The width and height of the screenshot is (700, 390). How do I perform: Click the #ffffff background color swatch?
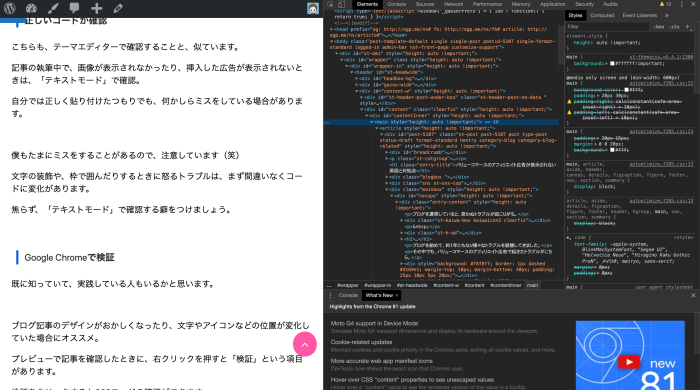(x=612, y=63)
